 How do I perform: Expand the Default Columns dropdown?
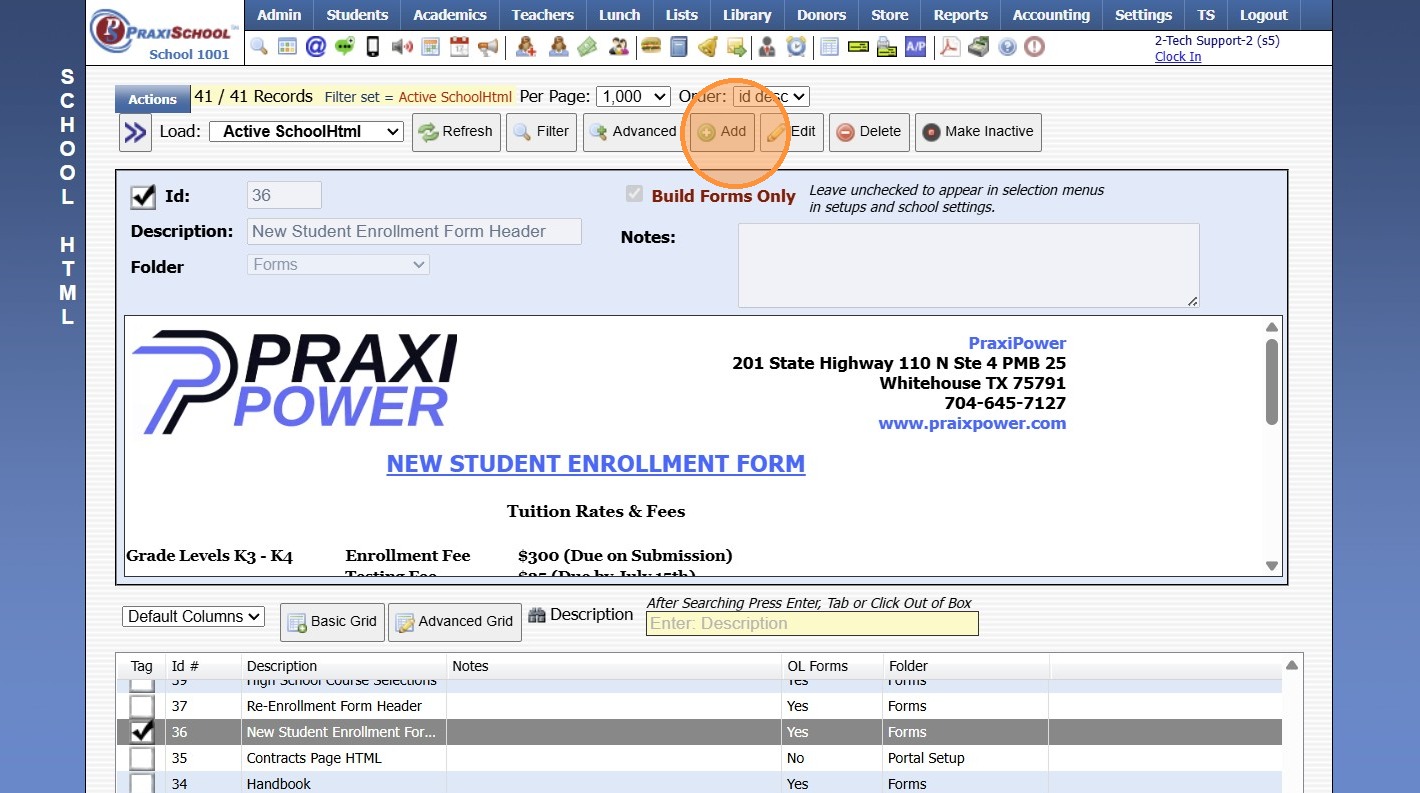pyautogui.click(x=193, y=617)
